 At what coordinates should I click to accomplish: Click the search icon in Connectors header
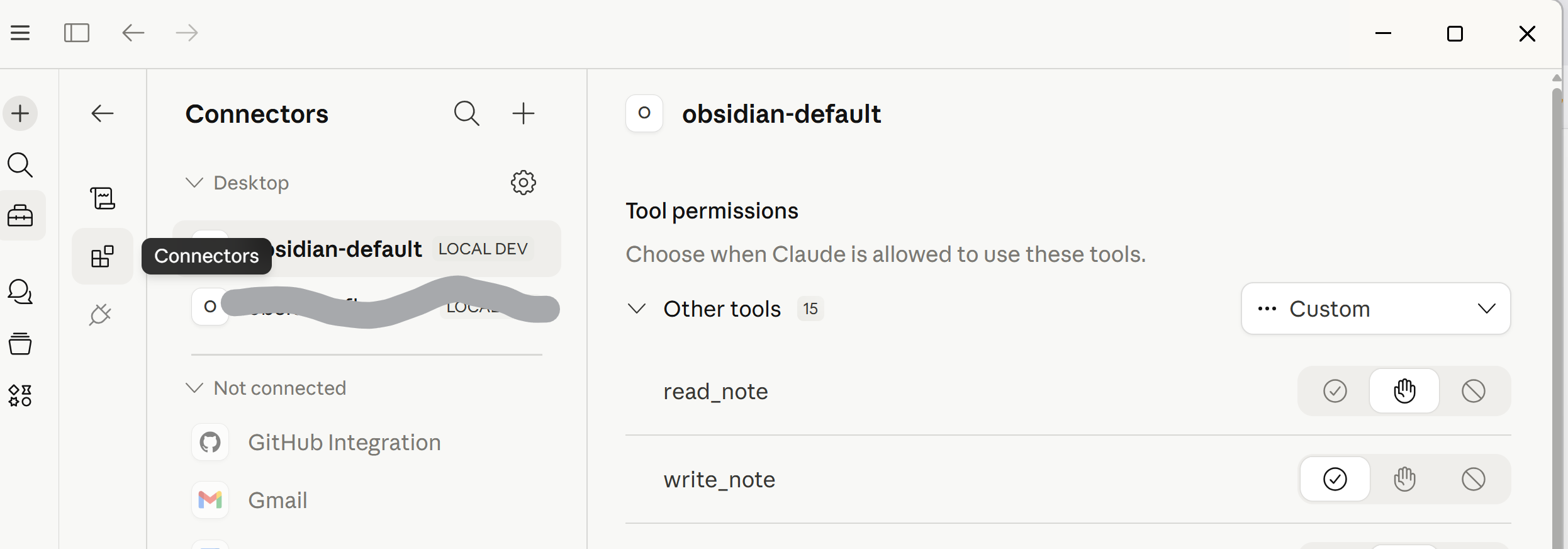pos(466,114)
